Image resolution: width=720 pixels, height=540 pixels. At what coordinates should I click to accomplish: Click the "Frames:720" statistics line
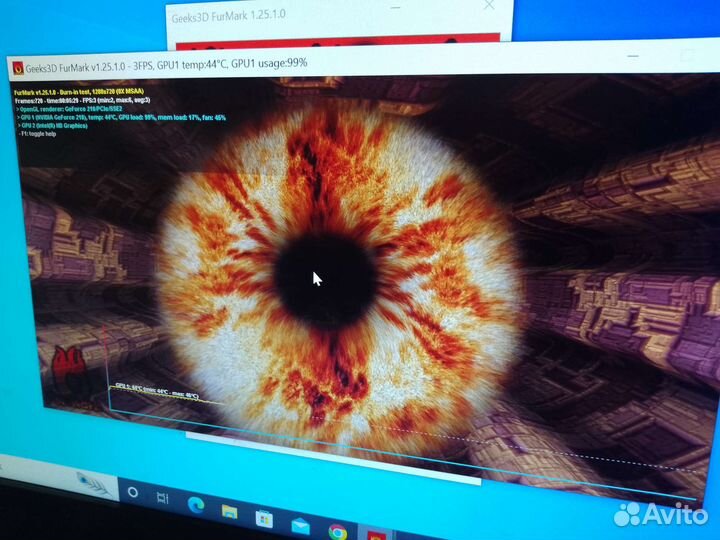(83, 100)
